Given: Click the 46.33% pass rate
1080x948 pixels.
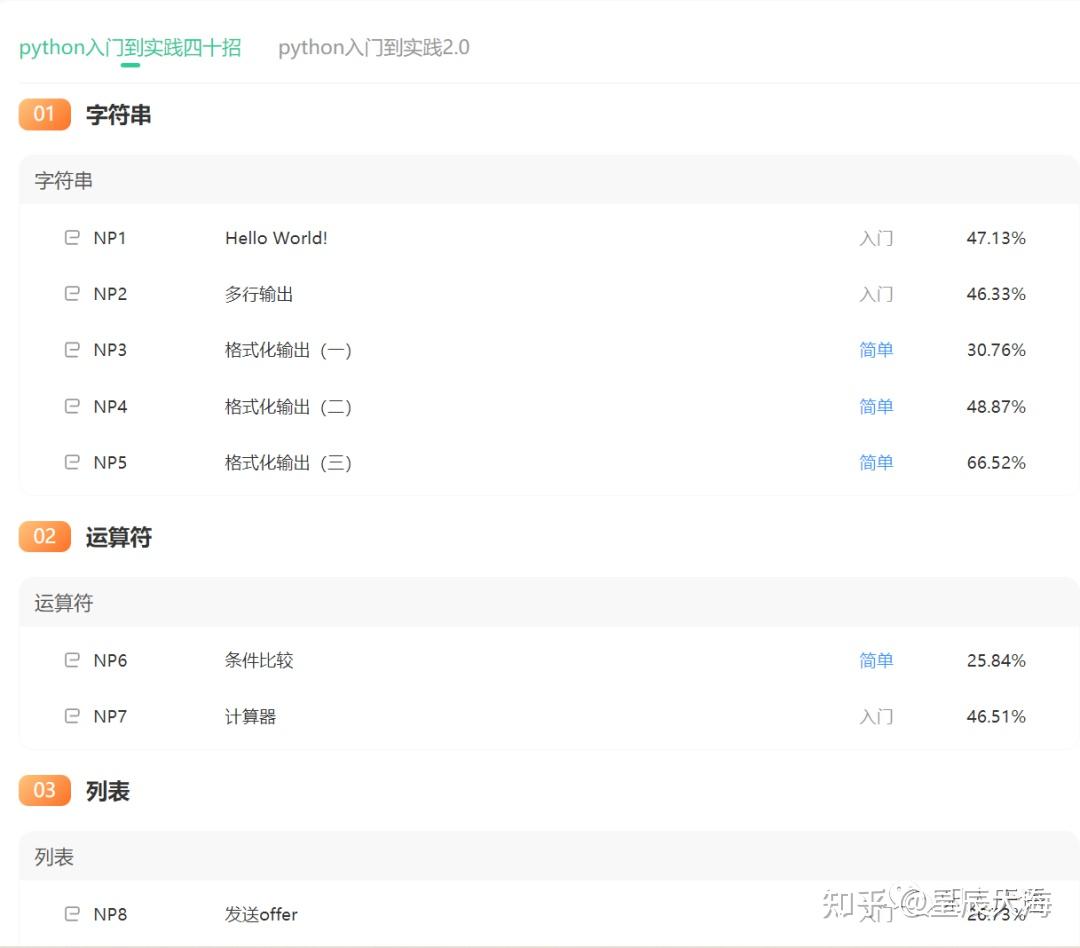Looking at the screenshot, I should pyautogui.click(x=996, y=293).
